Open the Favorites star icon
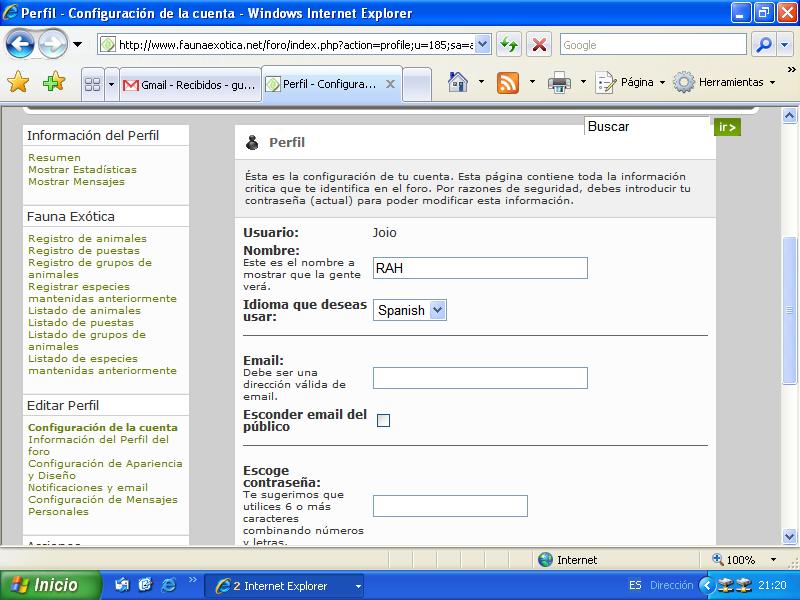This screenshot has width=800, height=600. pyautogui.click(x=19, y=83)
